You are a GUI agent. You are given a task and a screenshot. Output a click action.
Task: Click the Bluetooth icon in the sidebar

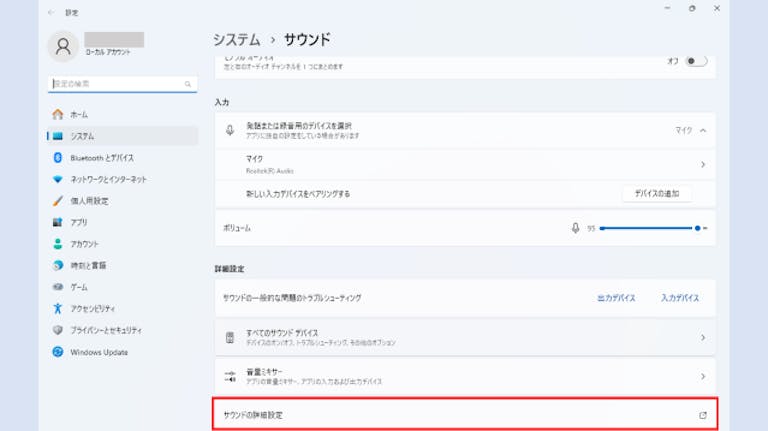[58, 158]
